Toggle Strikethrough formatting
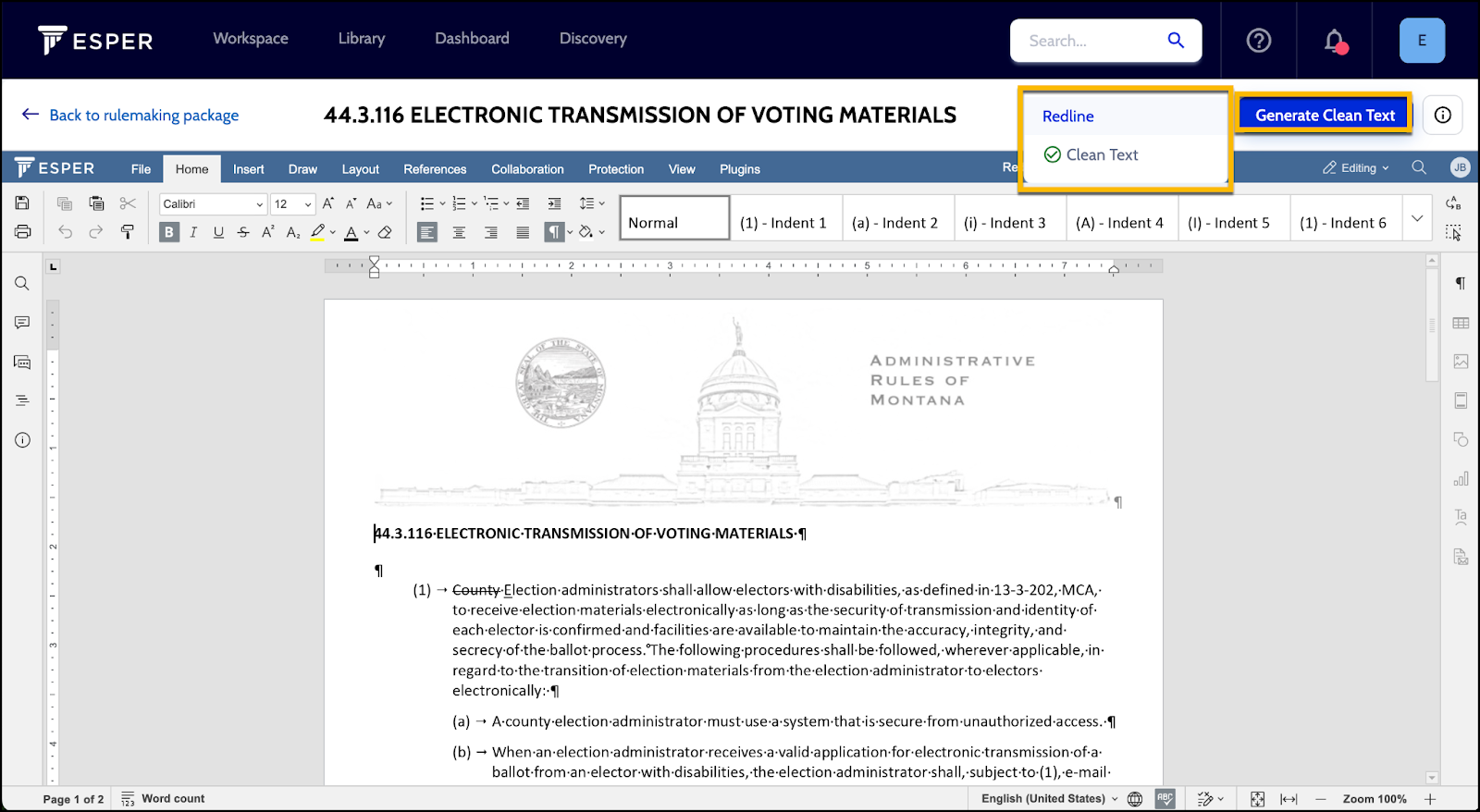The width and height of the screenshot is (1480, 812). pyautogui.click(x=242, y=232)
